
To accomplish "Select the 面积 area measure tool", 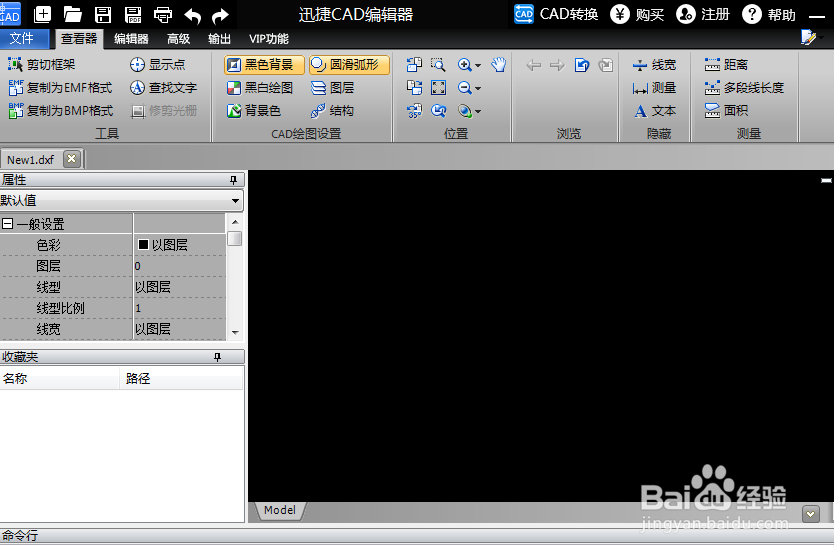I will (x=725, y=111).
